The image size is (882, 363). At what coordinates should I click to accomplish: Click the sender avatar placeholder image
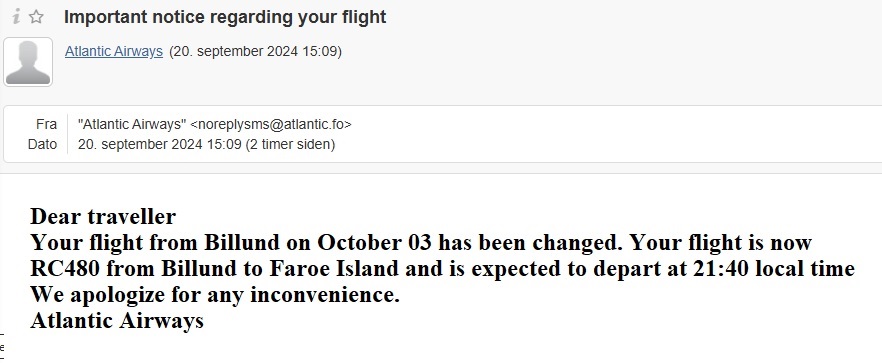coord(28,62)
